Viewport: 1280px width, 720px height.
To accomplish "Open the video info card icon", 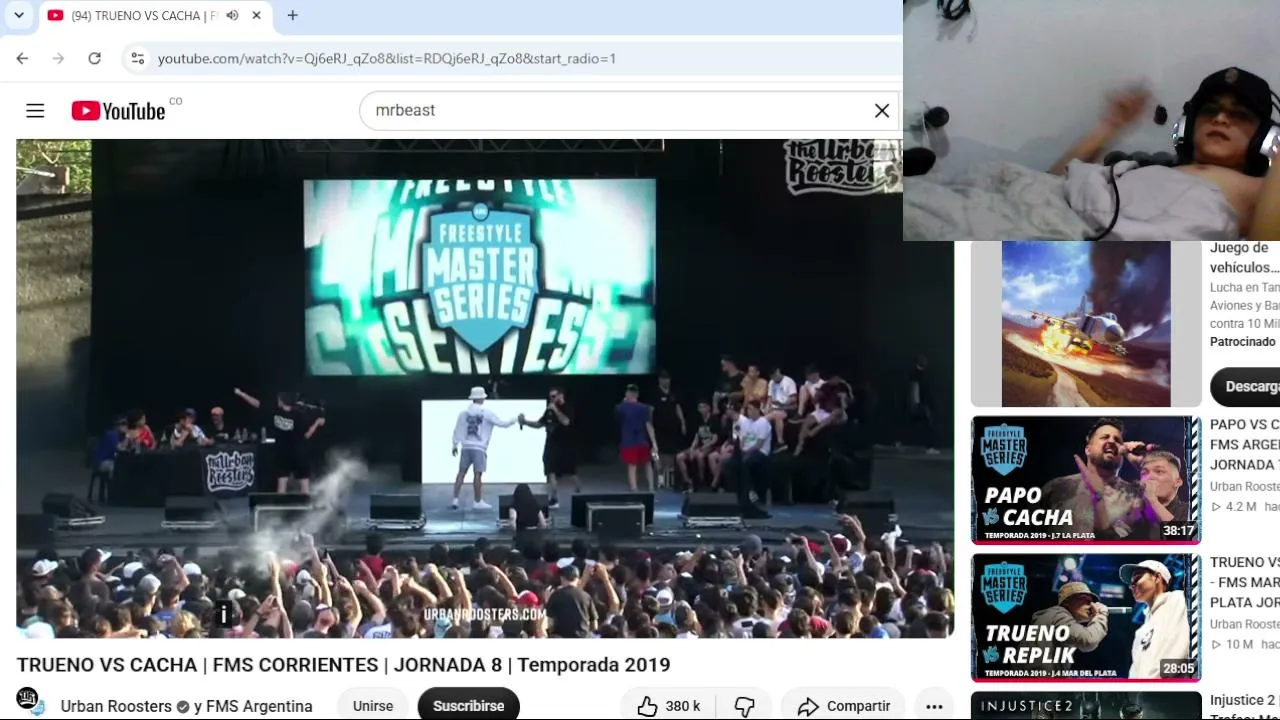I will pos(224,614).
